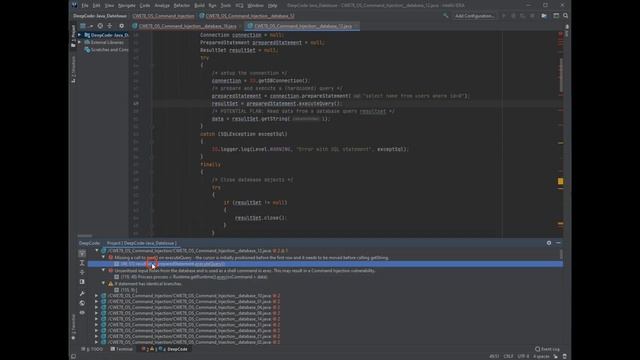The width and height of the screenshot is (640, 360).
Task: Open the Window menu
Action: (256, 5)
